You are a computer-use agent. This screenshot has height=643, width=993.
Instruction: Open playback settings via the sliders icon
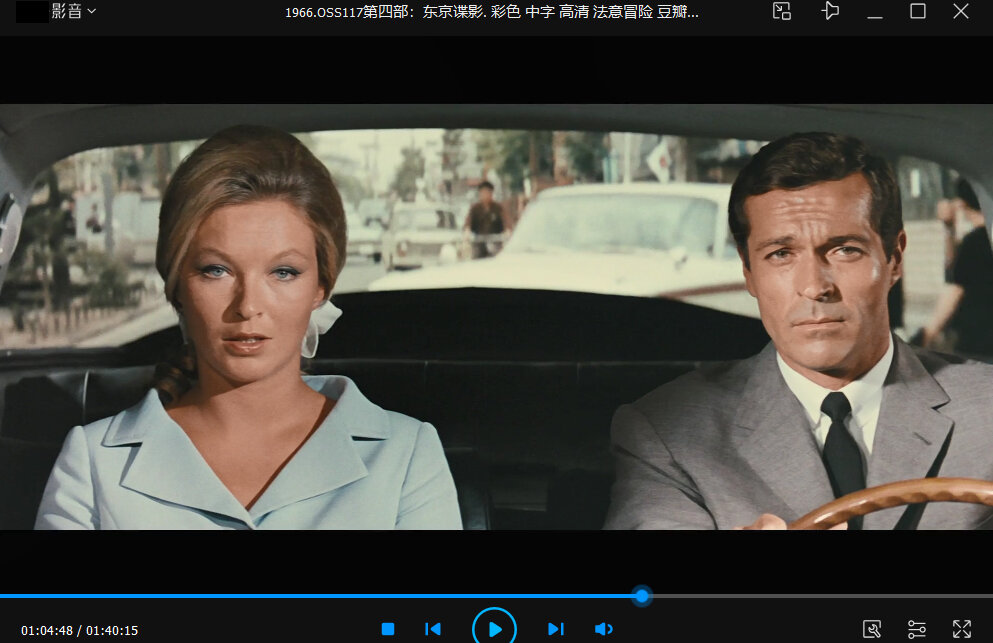916,629
